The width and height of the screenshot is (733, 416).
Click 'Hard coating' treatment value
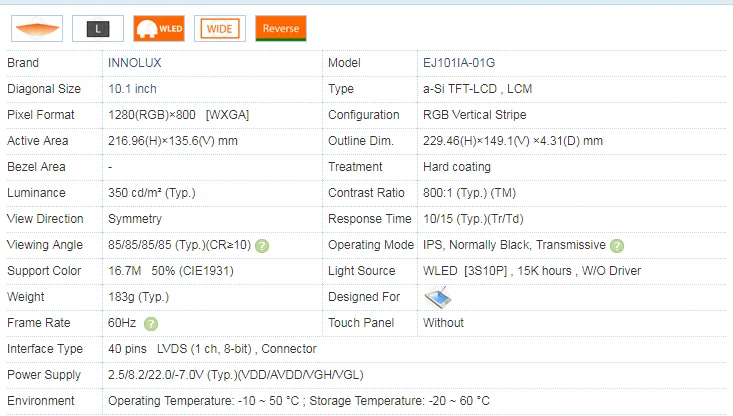coord(457,167)
